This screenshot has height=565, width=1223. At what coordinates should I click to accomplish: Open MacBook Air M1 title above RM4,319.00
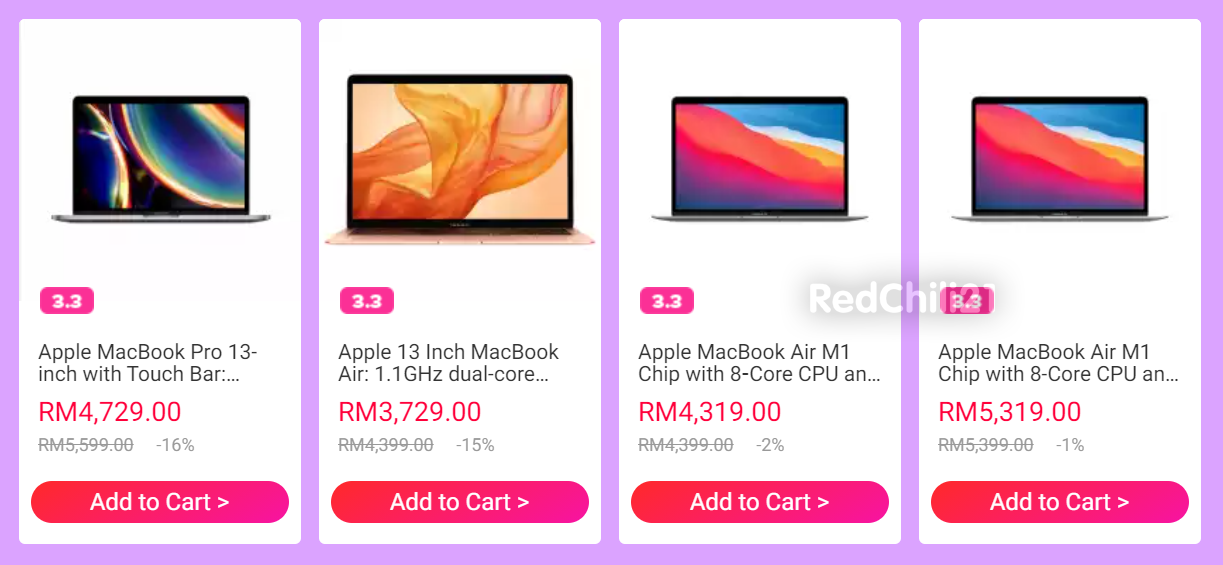click(759, 363)
